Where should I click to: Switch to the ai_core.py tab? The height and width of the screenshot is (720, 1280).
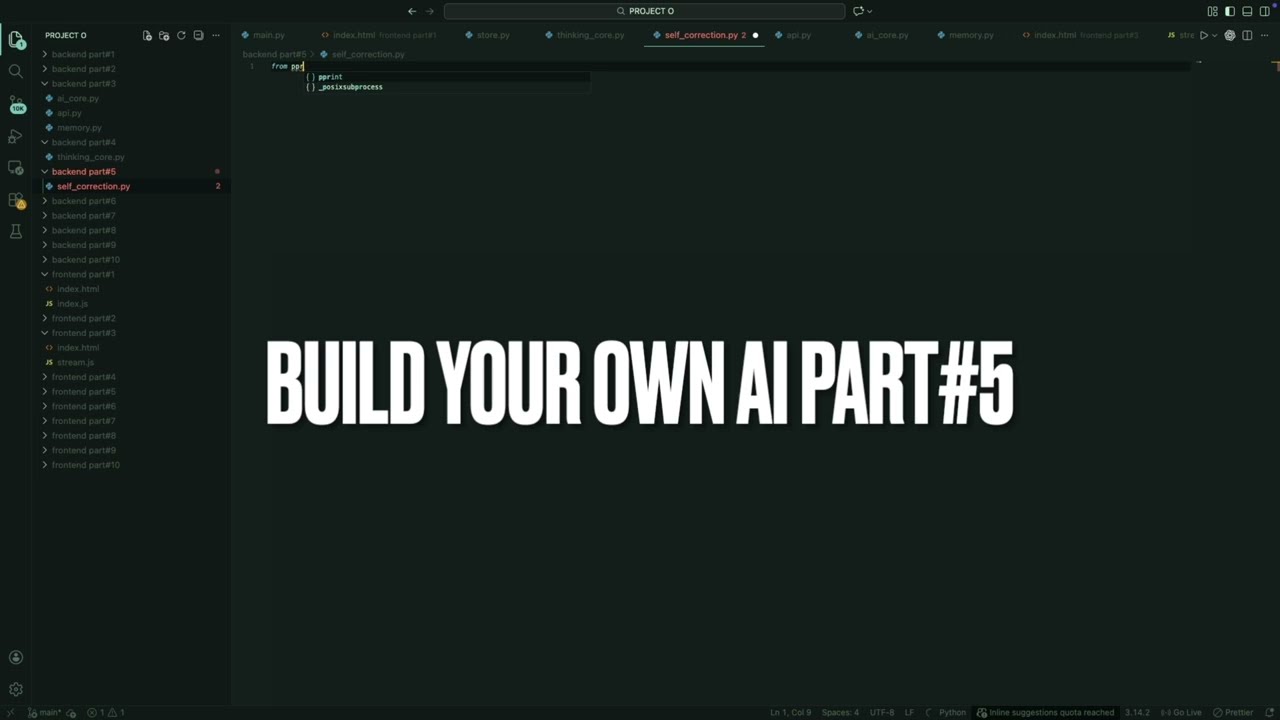pyautogui.click(x=887, y=35)
